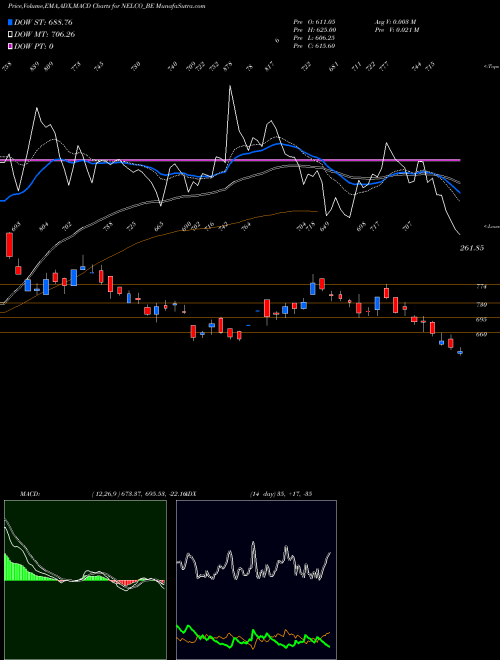This screenshot has height=660, width=500.
Task: Open the green MACD indicator panel
Action: (85, 580)
